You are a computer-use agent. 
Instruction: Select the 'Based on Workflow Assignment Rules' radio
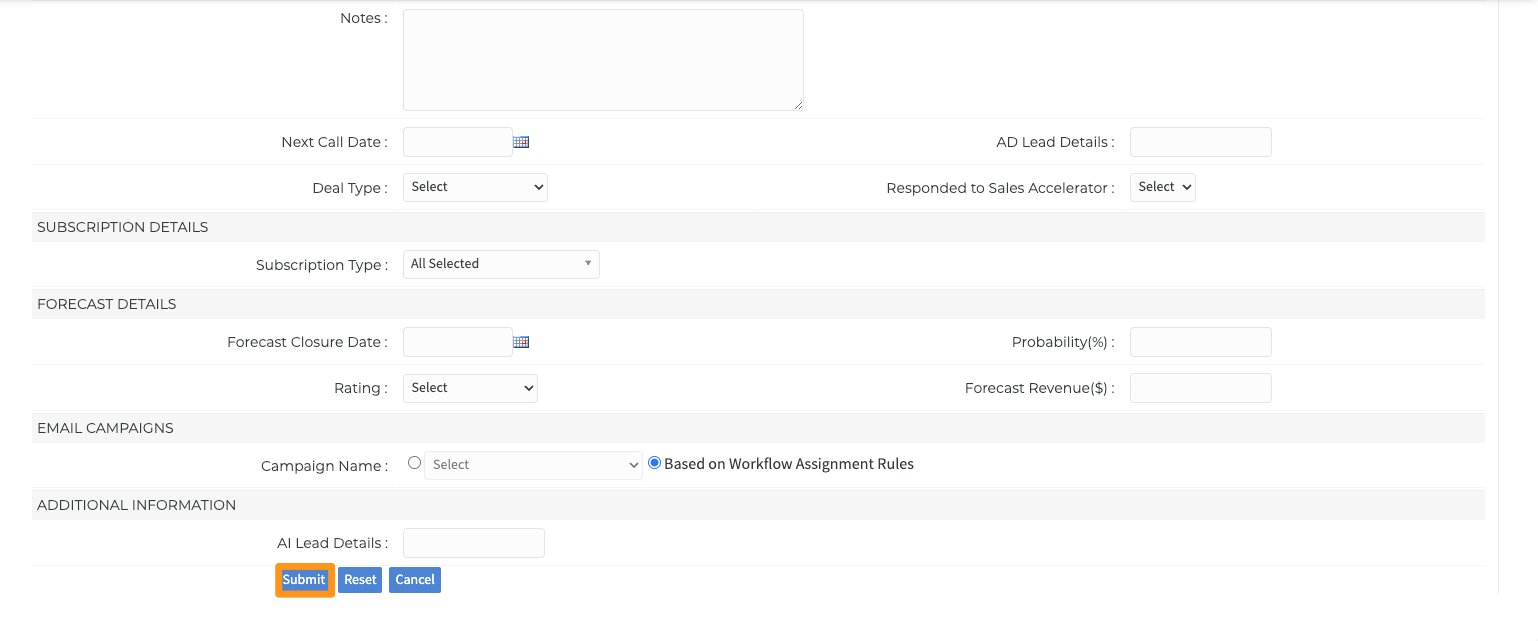(x=655, y=463)
